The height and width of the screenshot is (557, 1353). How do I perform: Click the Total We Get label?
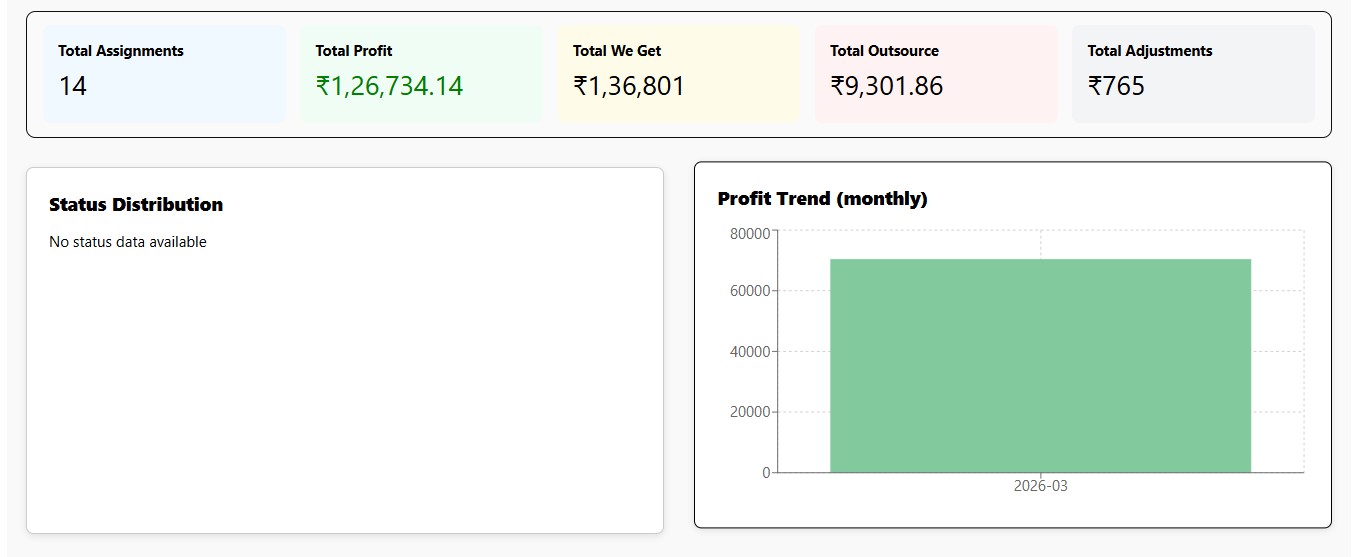pos(617,51)
